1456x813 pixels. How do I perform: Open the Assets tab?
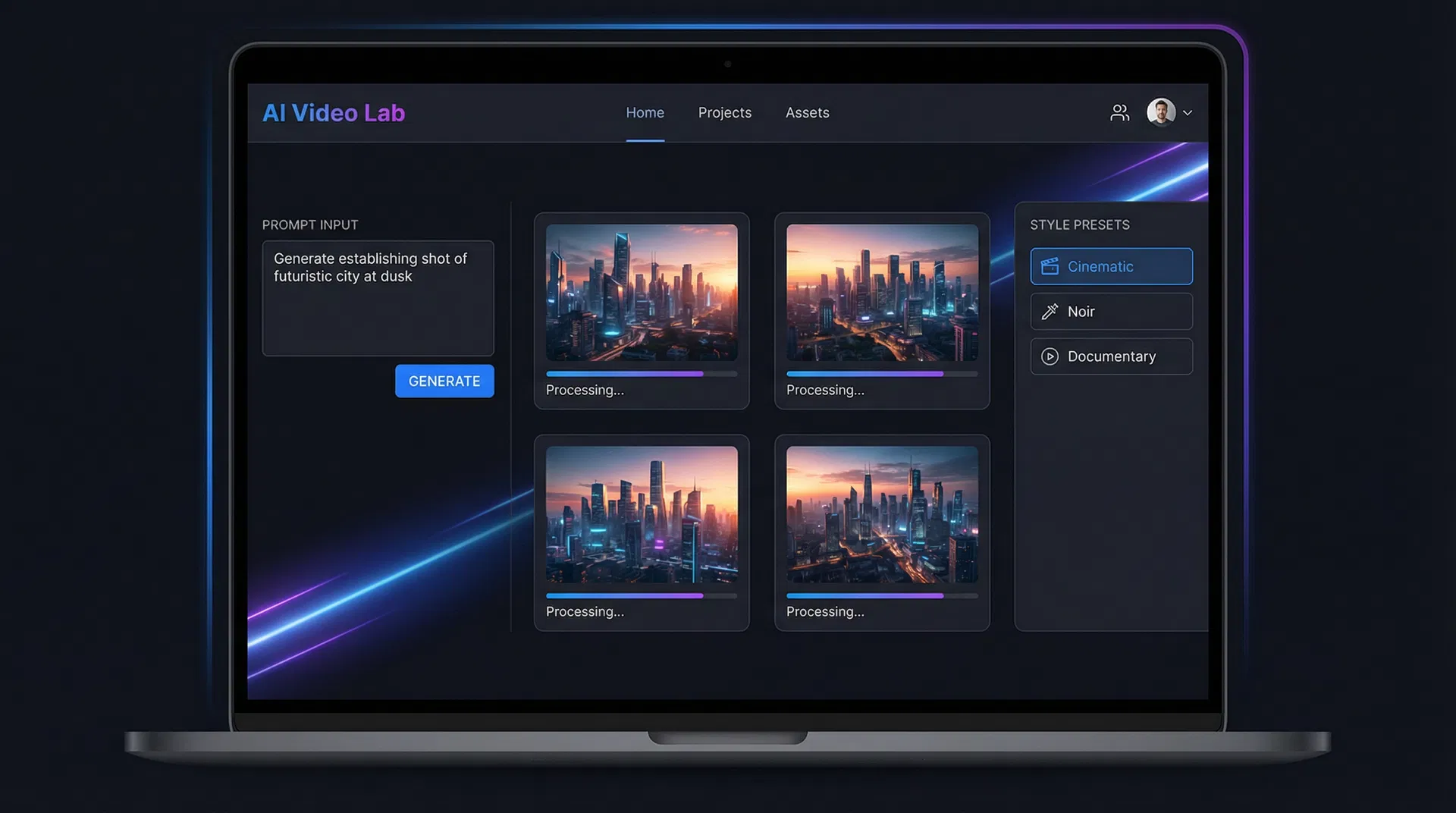pos(807,113)
